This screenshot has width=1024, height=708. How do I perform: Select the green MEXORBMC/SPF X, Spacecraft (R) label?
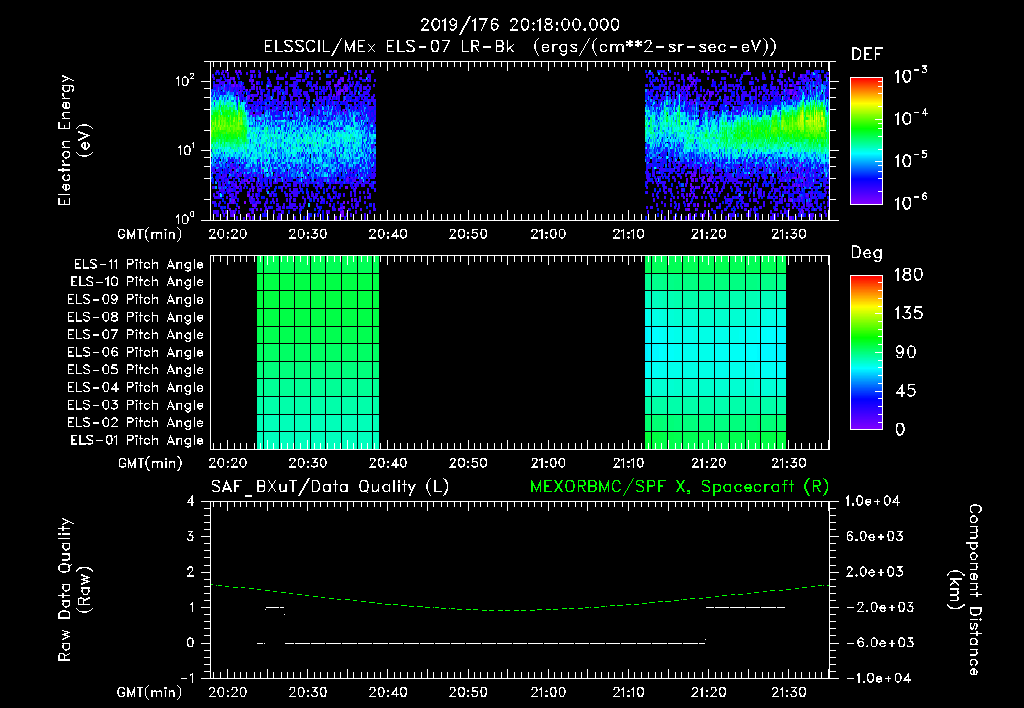click(x=679, y=487)
